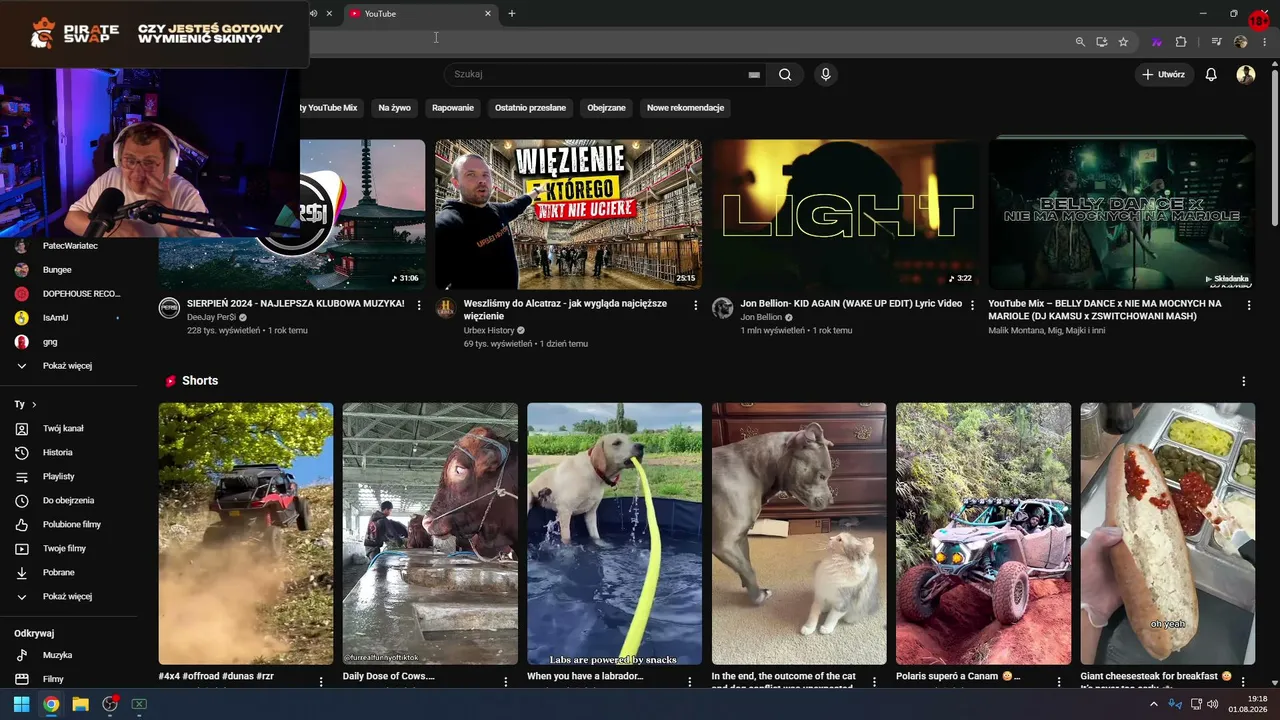Select the Ostatnio przesłane chip
This screenshot has width=1280, height=720.
530,108
